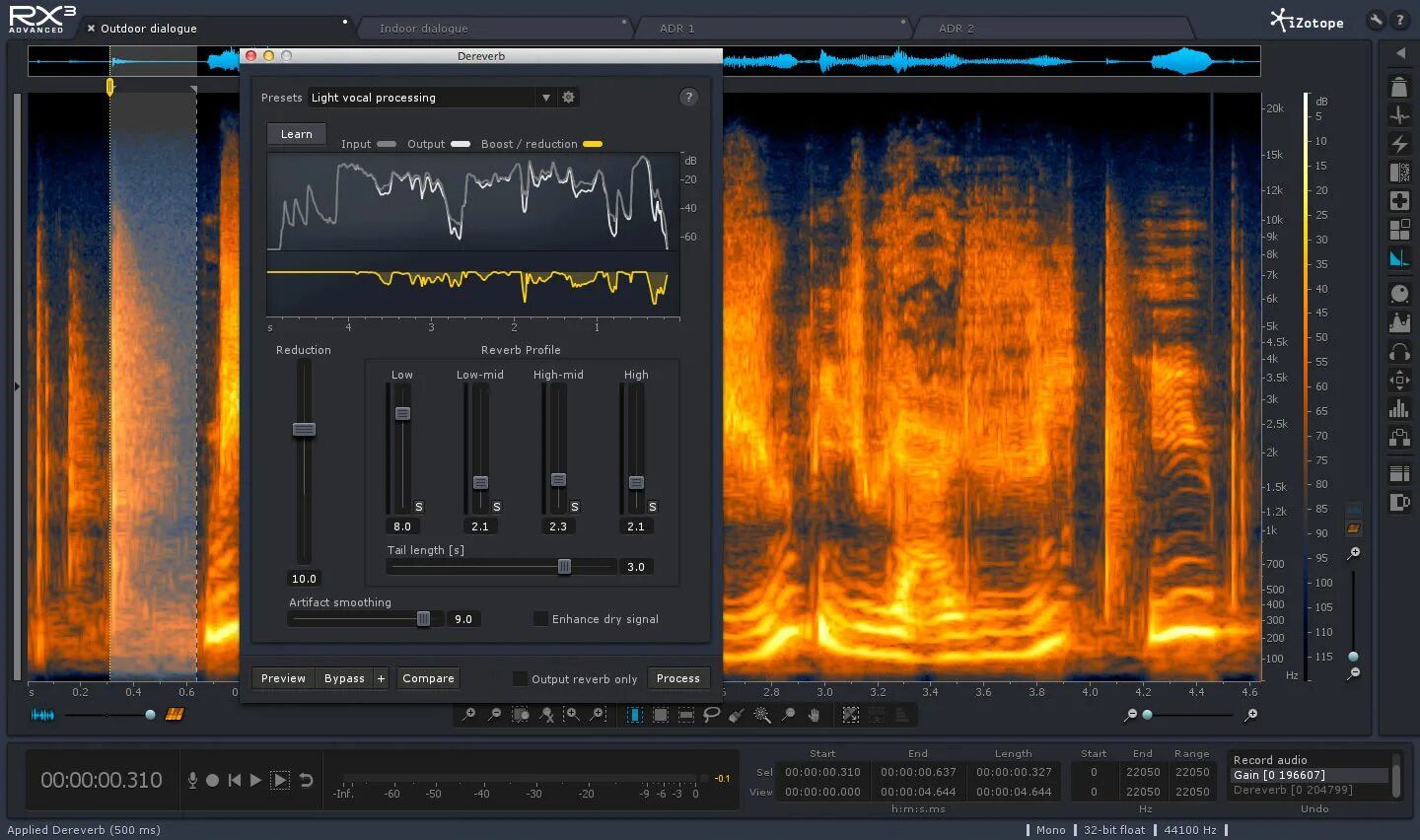
Task: Open the Declick & Decrackle module icon
Action: tap(1399, 115)
